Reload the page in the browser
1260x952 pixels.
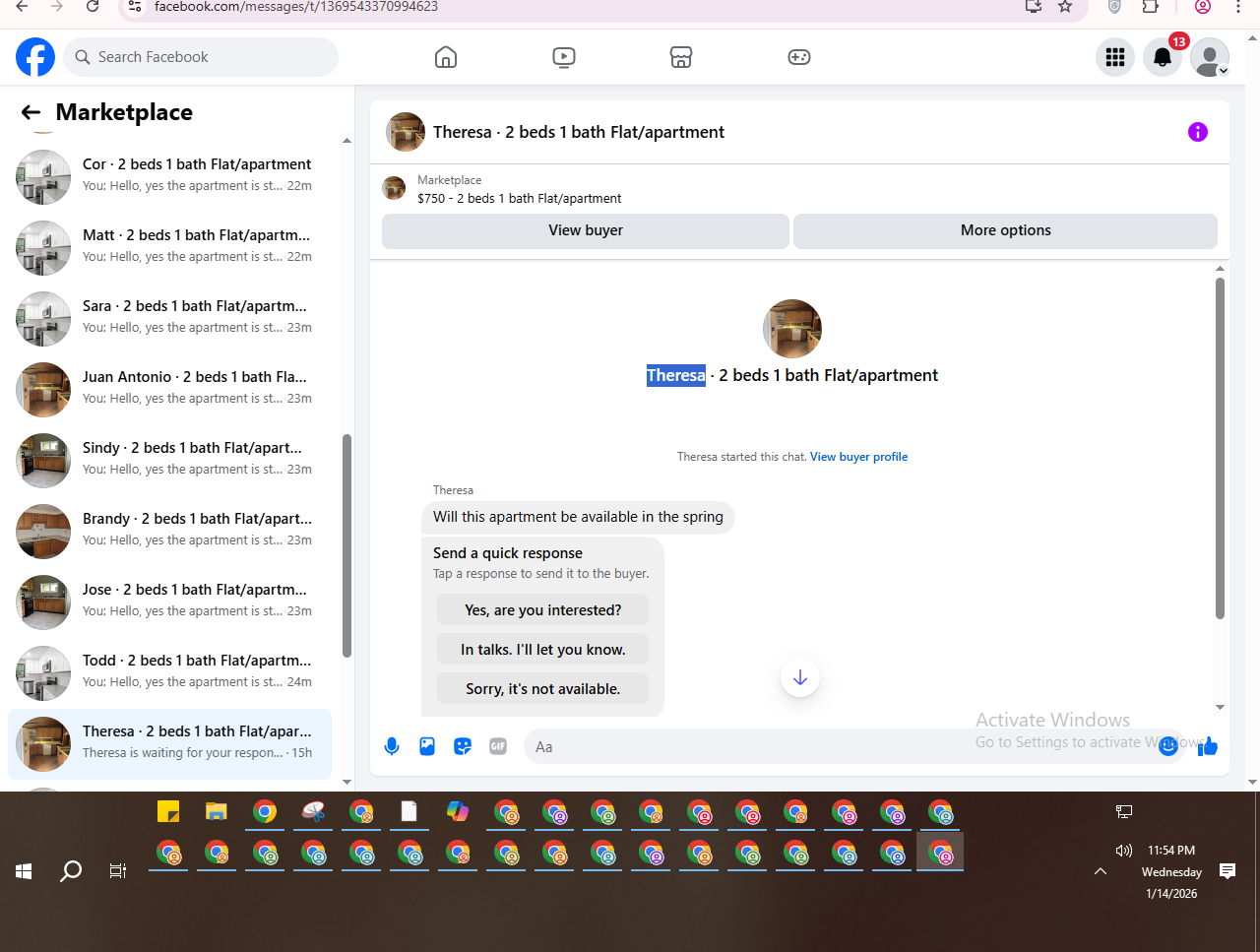[x=93, y=7]
